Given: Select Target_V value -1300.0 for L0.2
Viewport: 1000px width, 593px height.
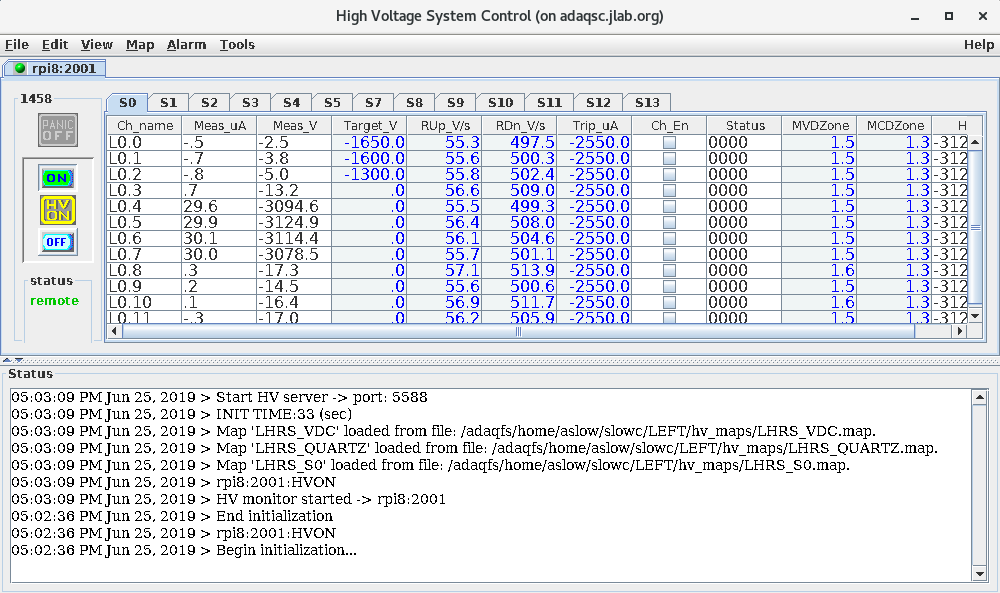Looking at the screenshot, I should (x=370, y=174).
